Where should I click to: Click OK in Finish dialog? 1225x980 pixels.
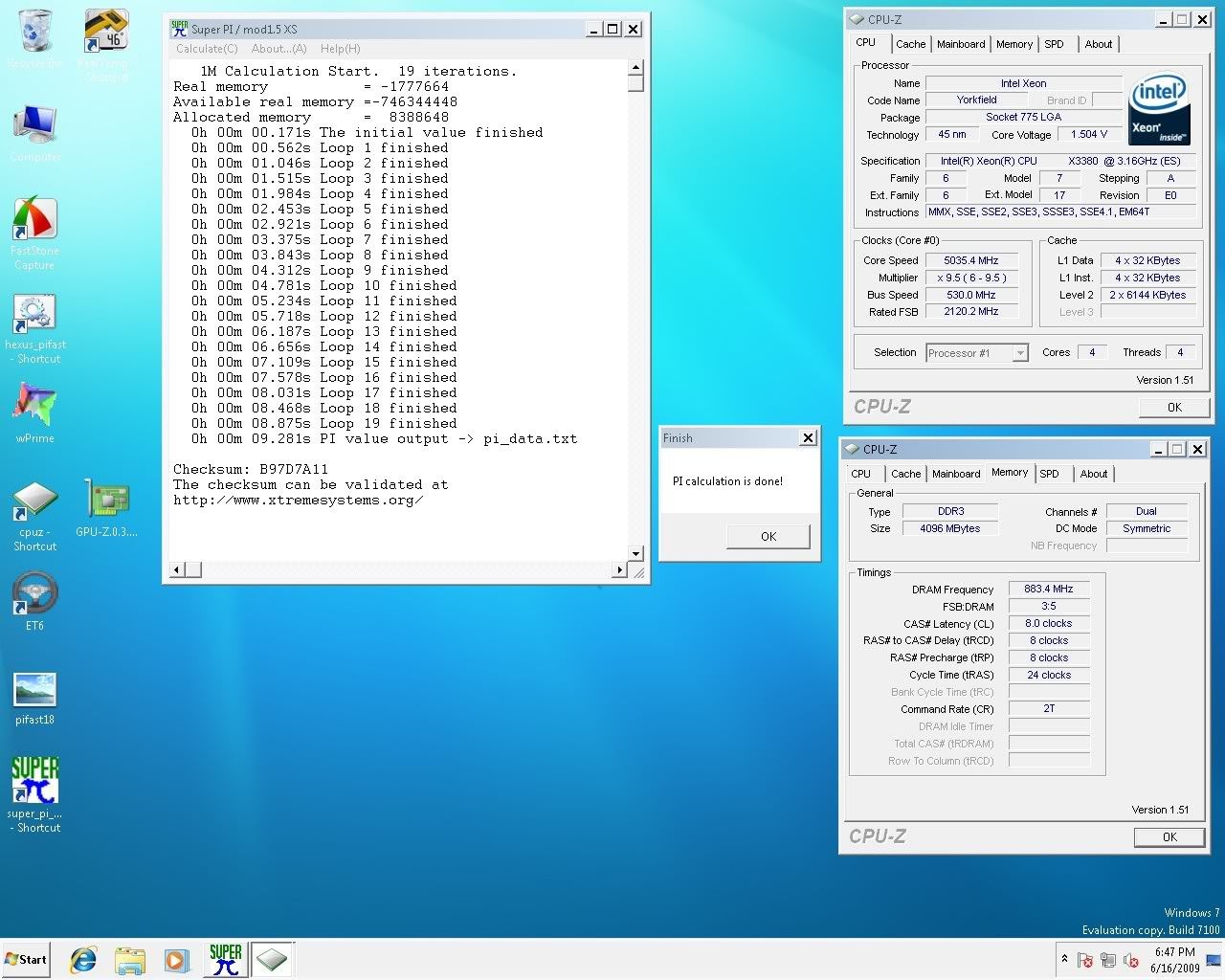768,536
